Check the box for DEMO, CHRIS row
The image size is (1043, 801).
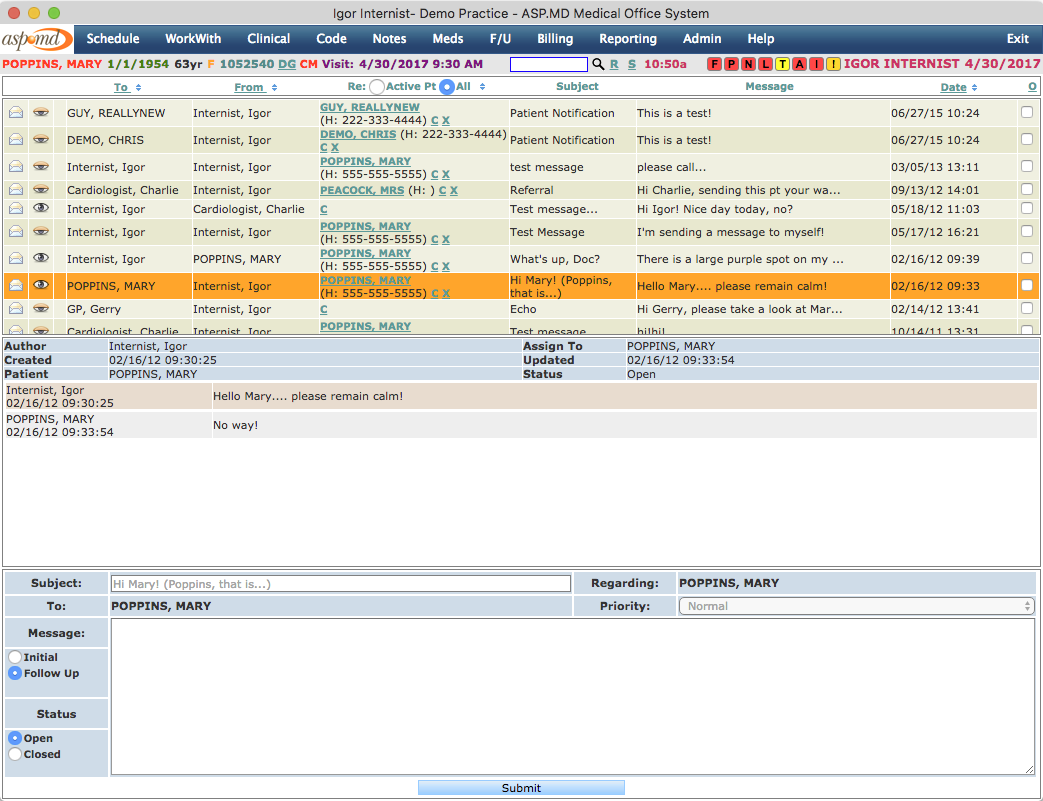tap(1027, 139)
